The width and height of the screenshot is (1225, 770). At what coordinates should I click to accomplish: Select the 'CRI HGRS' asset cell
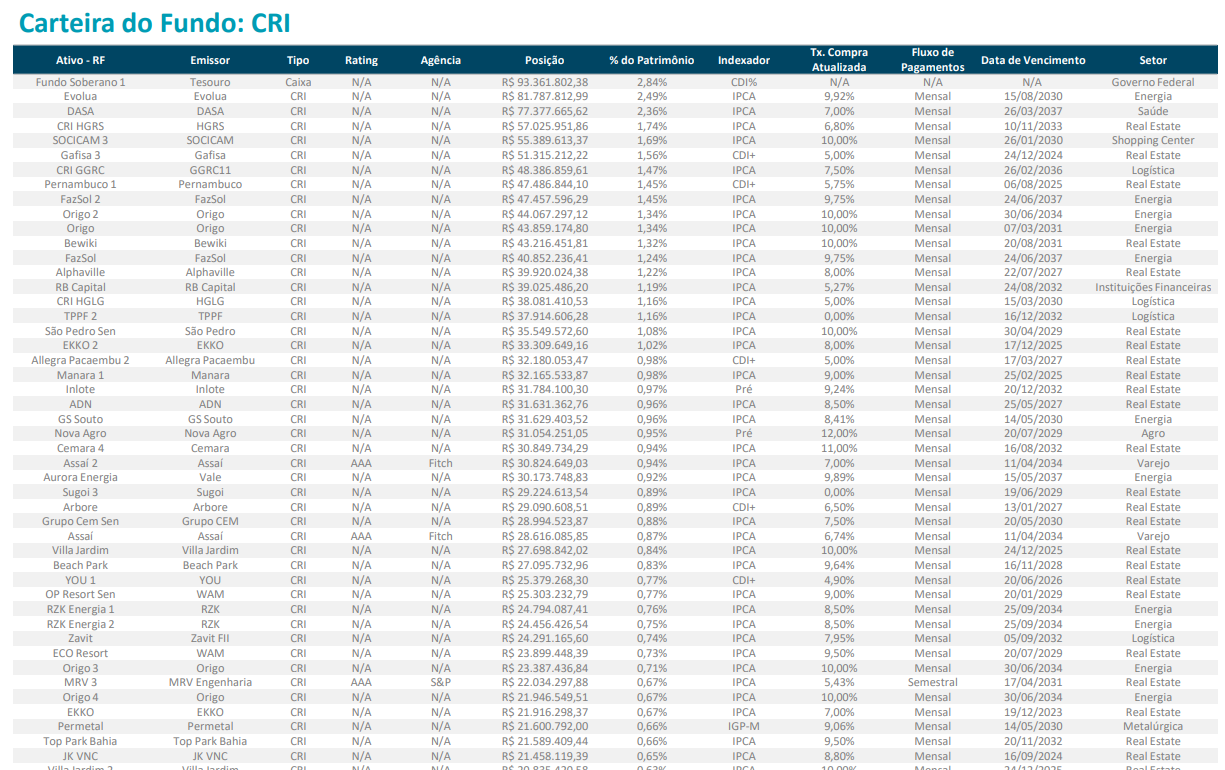click(80, 126)
